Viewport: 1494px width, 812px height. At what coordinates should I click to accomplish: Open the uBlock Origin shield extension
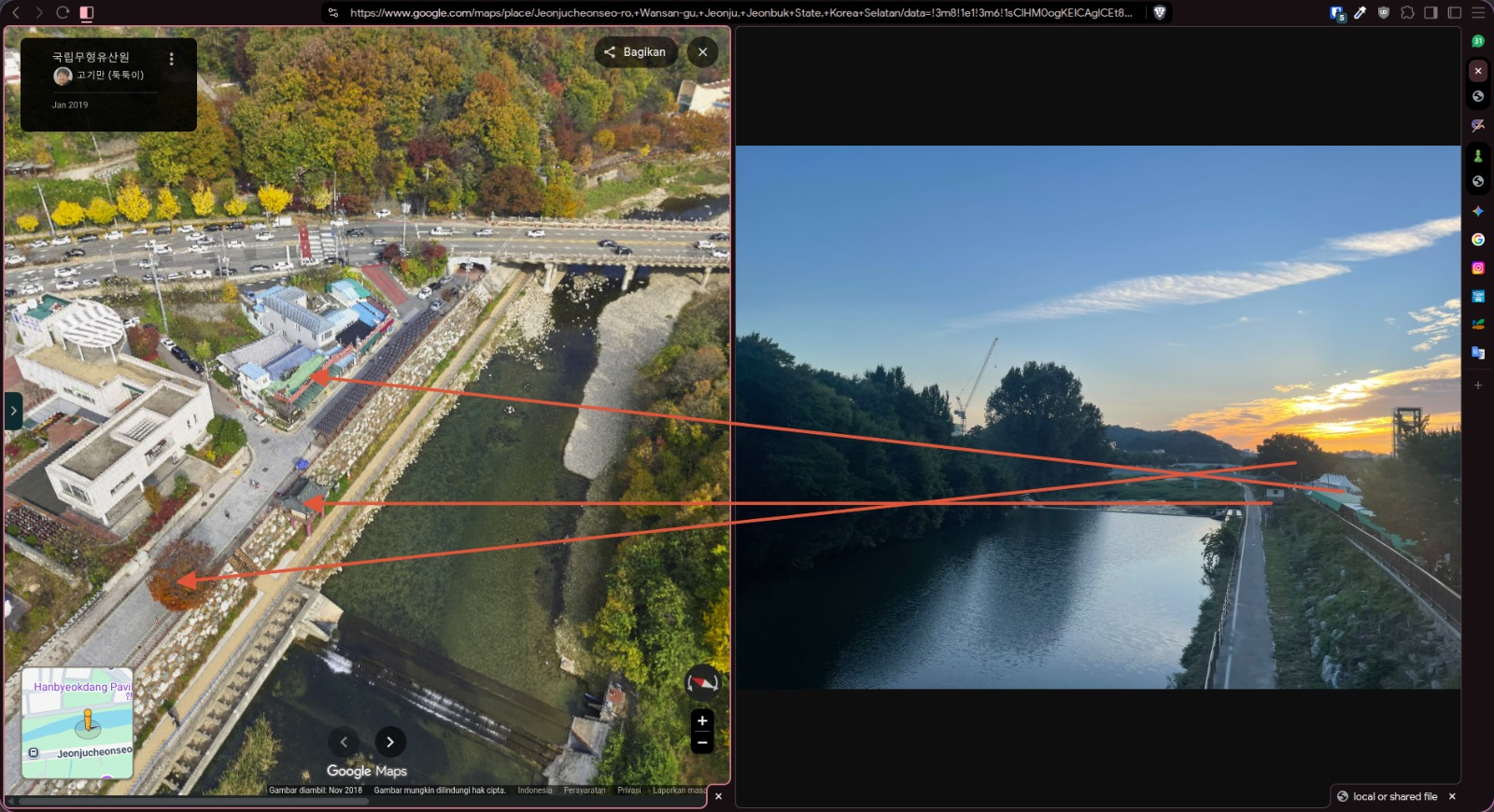point(1384,13)
